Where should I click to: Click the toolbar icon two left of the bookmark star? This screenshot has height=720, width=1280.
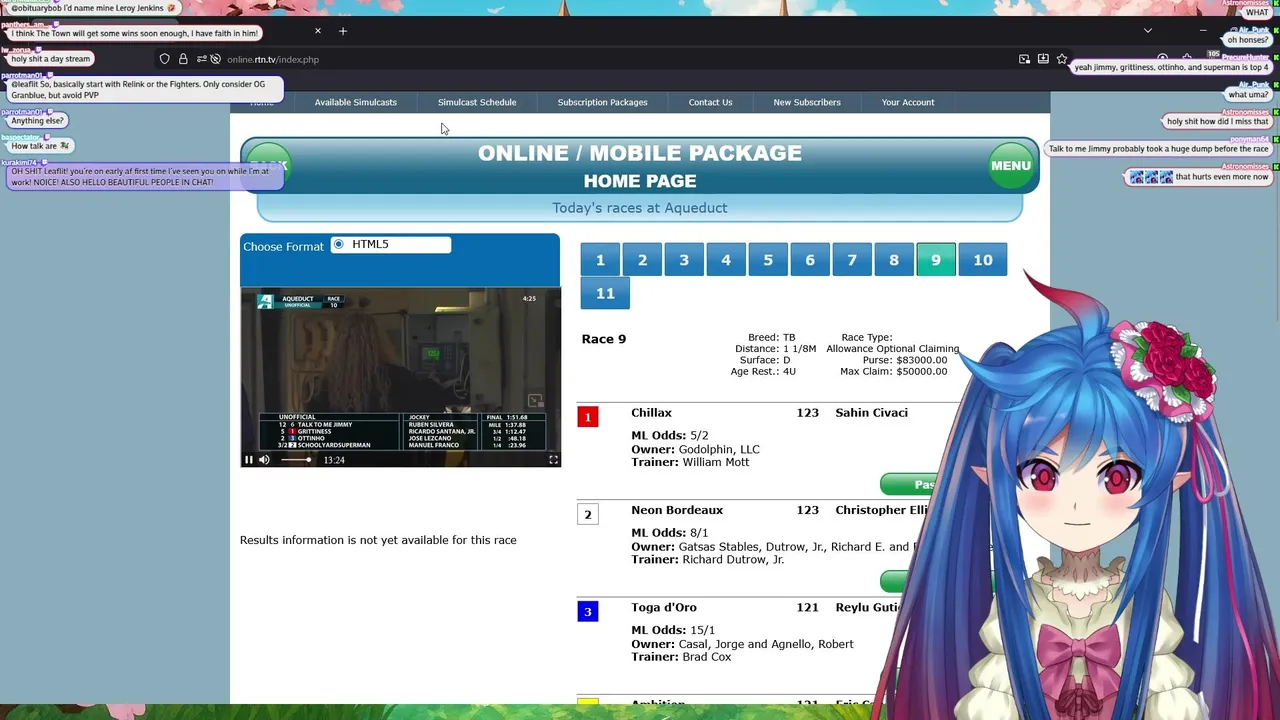click(x=1024, y=59)
